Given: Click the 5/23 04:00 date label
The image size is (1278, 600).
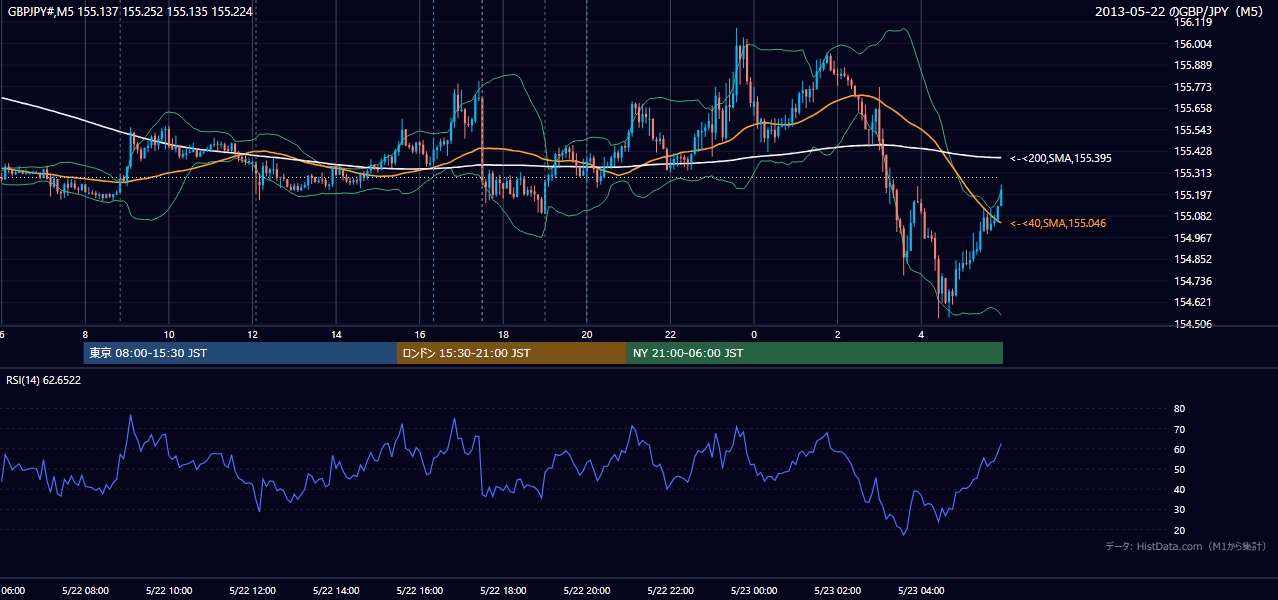Looking at the screenshot, I should pos(921,590).
